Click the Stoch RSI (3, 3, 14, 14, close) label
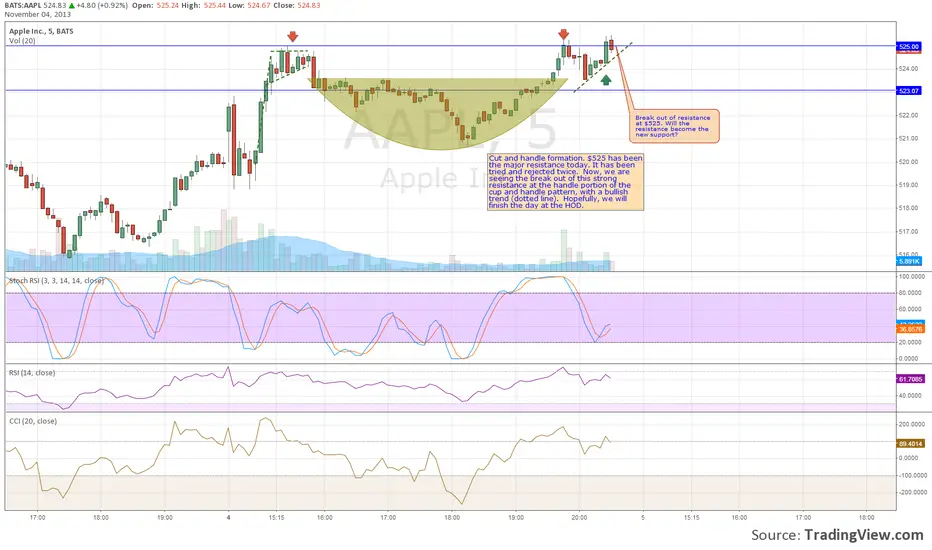The image size is (932, 550). (56, 281)
